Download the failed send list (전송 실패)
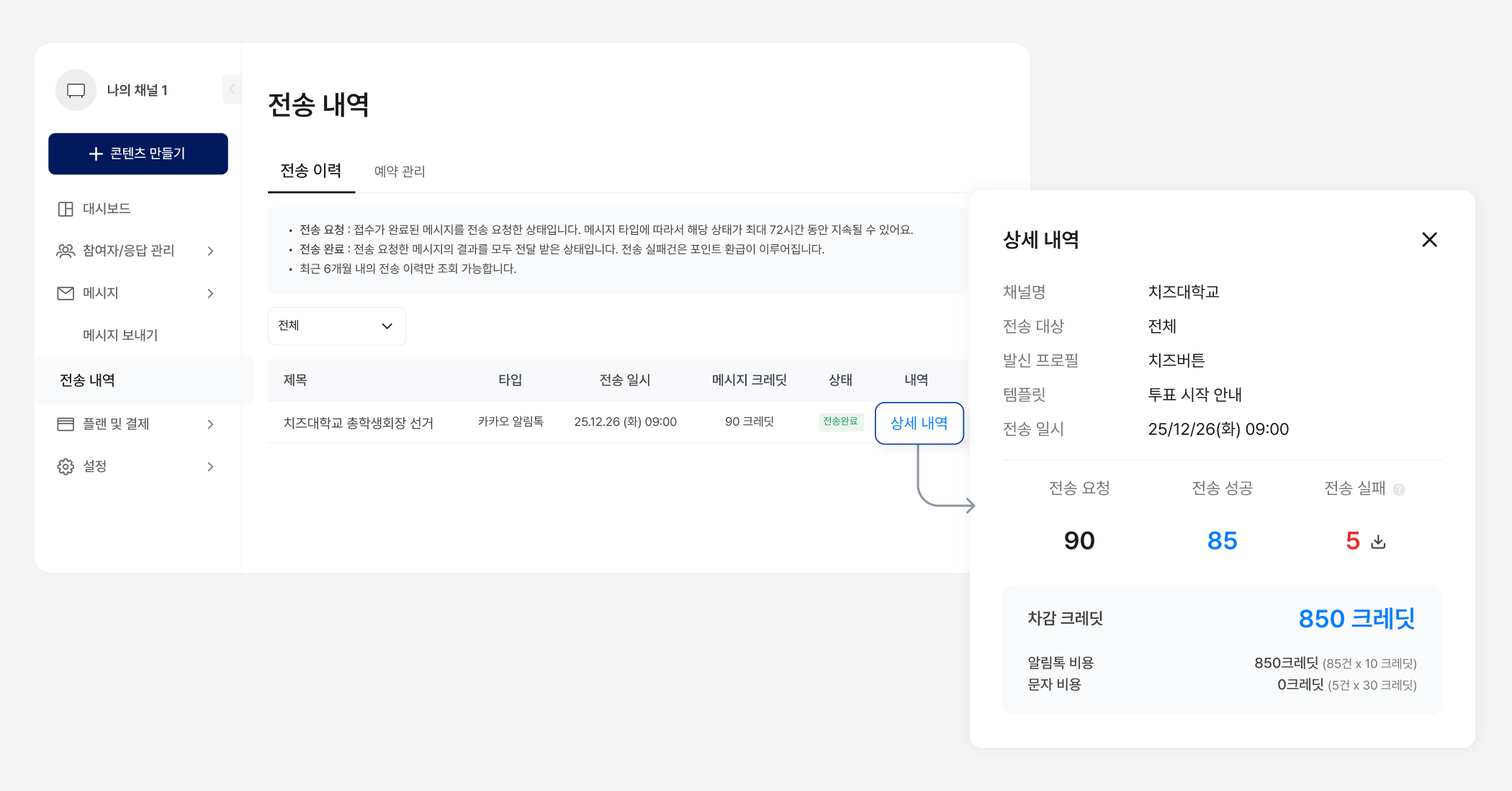The height and width of the screenshot is (791, 1512). pos(1378,542)
